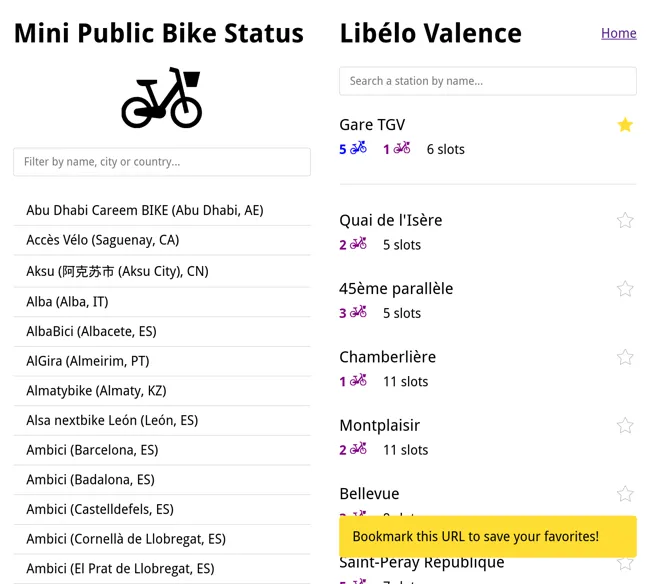Image resolution: width=650 pixels, height=584 pixels.
Task: Click the Libélo Valence heading
Action: [430, 33]
